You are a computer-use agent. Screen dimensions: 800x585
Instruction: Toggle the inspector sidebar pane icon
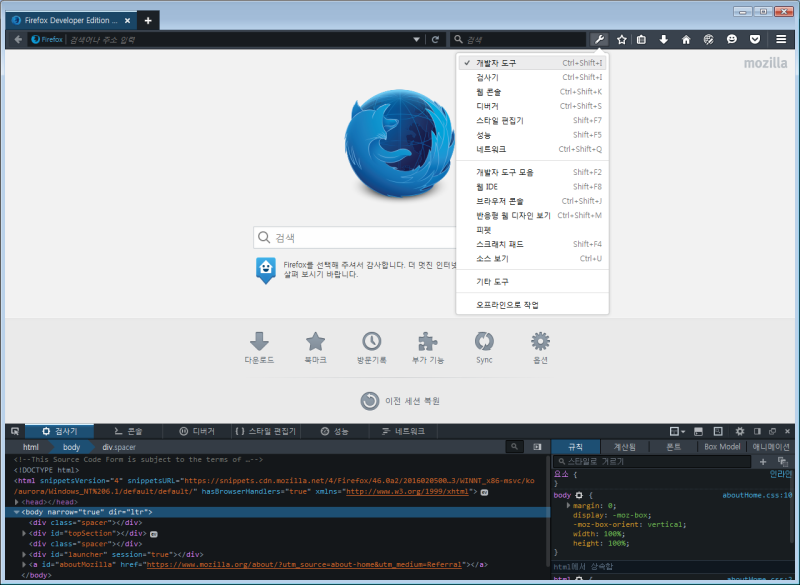tap(537, 447)
